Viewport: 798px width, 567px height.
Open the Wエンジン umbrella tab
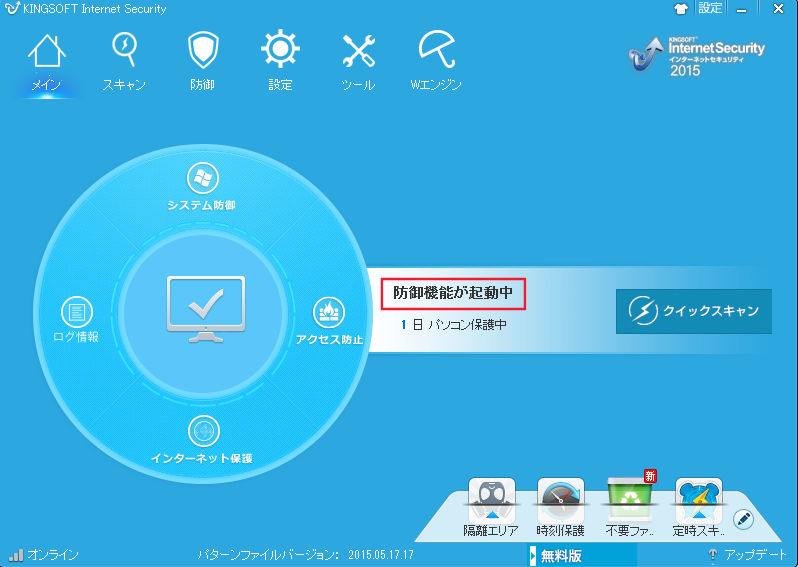436,63
